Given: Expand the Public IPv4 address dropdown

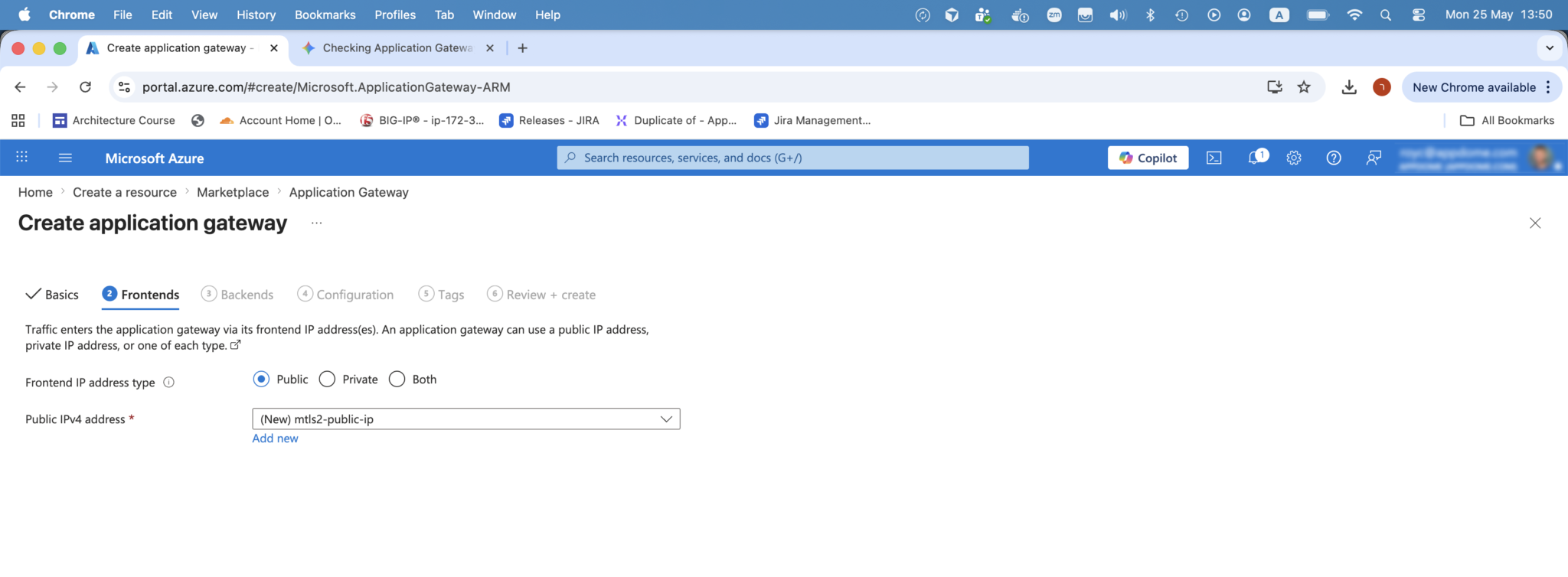Looking at the screenshot, I should click(x=465, y=419).
